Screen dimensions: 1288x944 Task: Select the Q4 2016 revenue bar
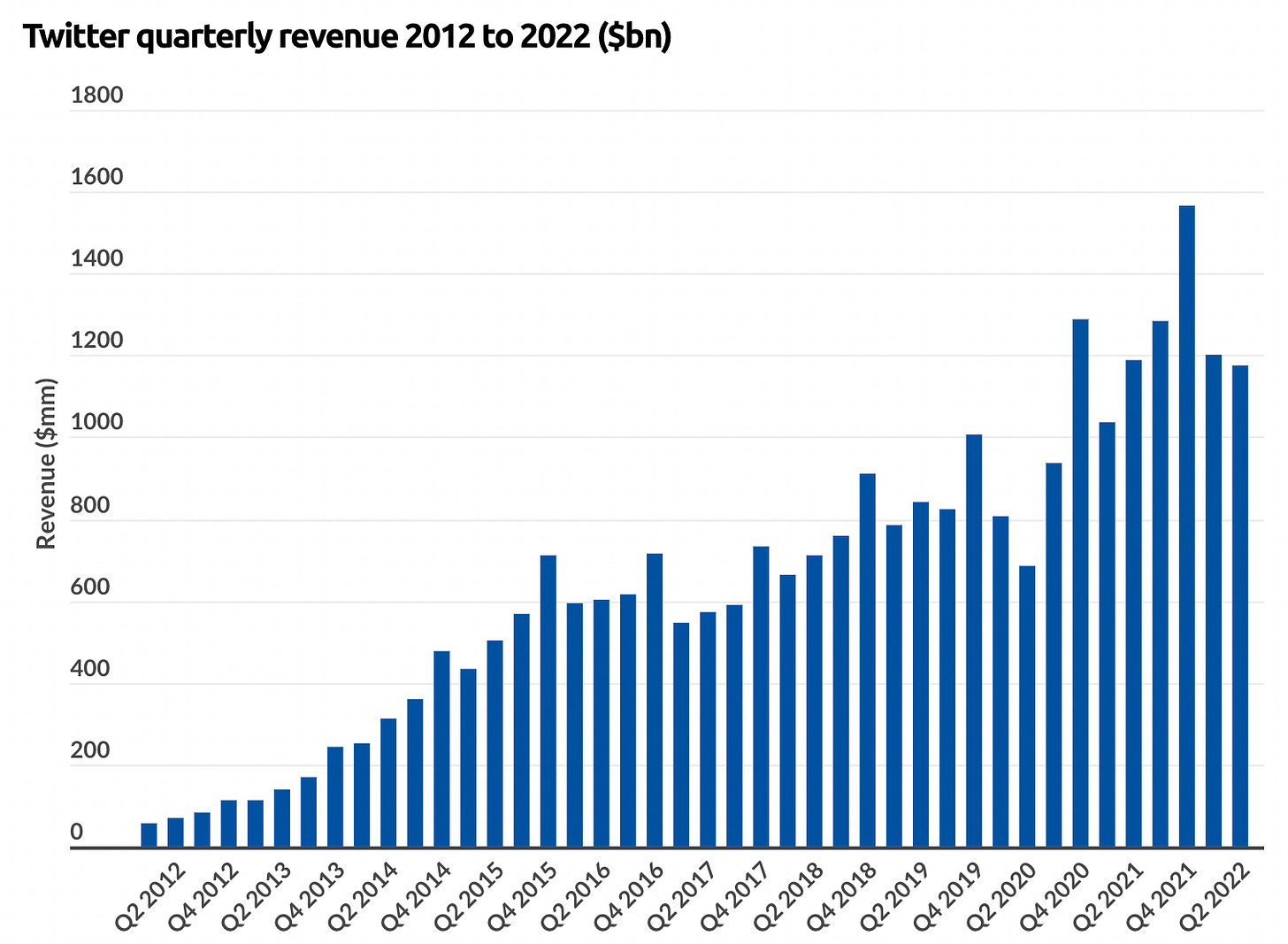(655, 700)
